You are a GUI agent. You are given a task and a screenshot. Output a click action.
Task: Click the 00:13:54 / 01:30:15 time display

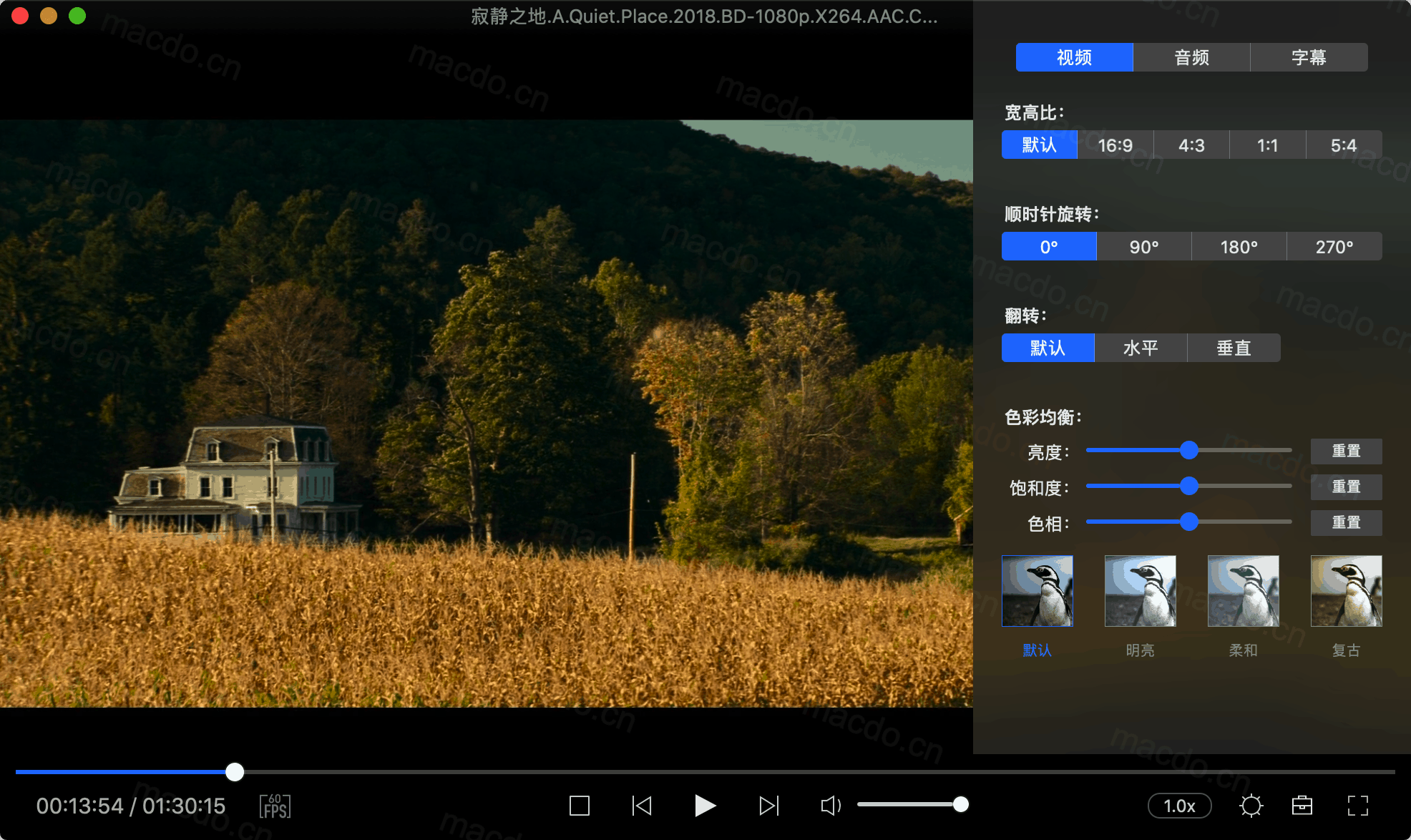click(131, 806)
